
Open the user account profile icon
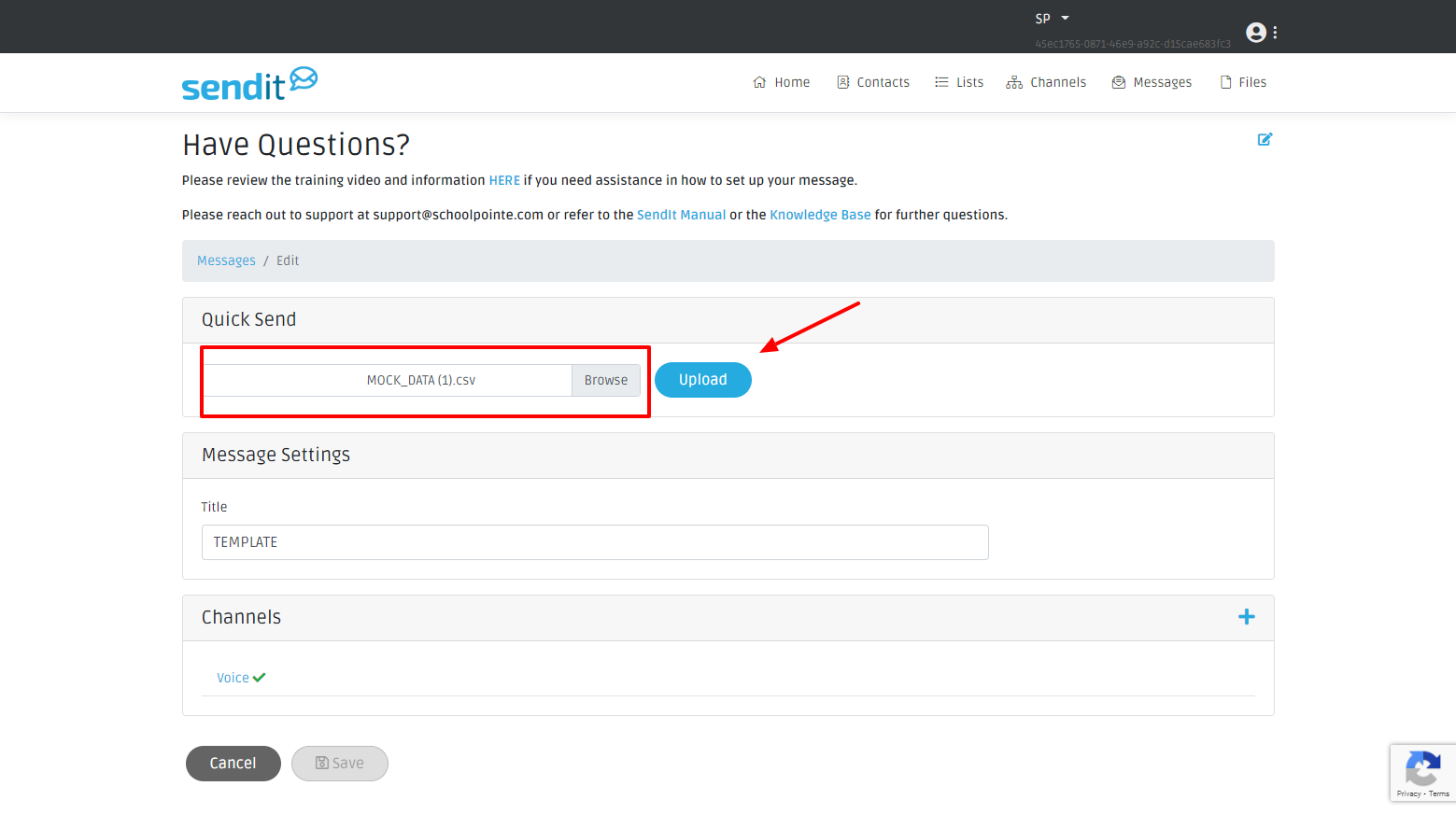click(x=1256, y=33)
